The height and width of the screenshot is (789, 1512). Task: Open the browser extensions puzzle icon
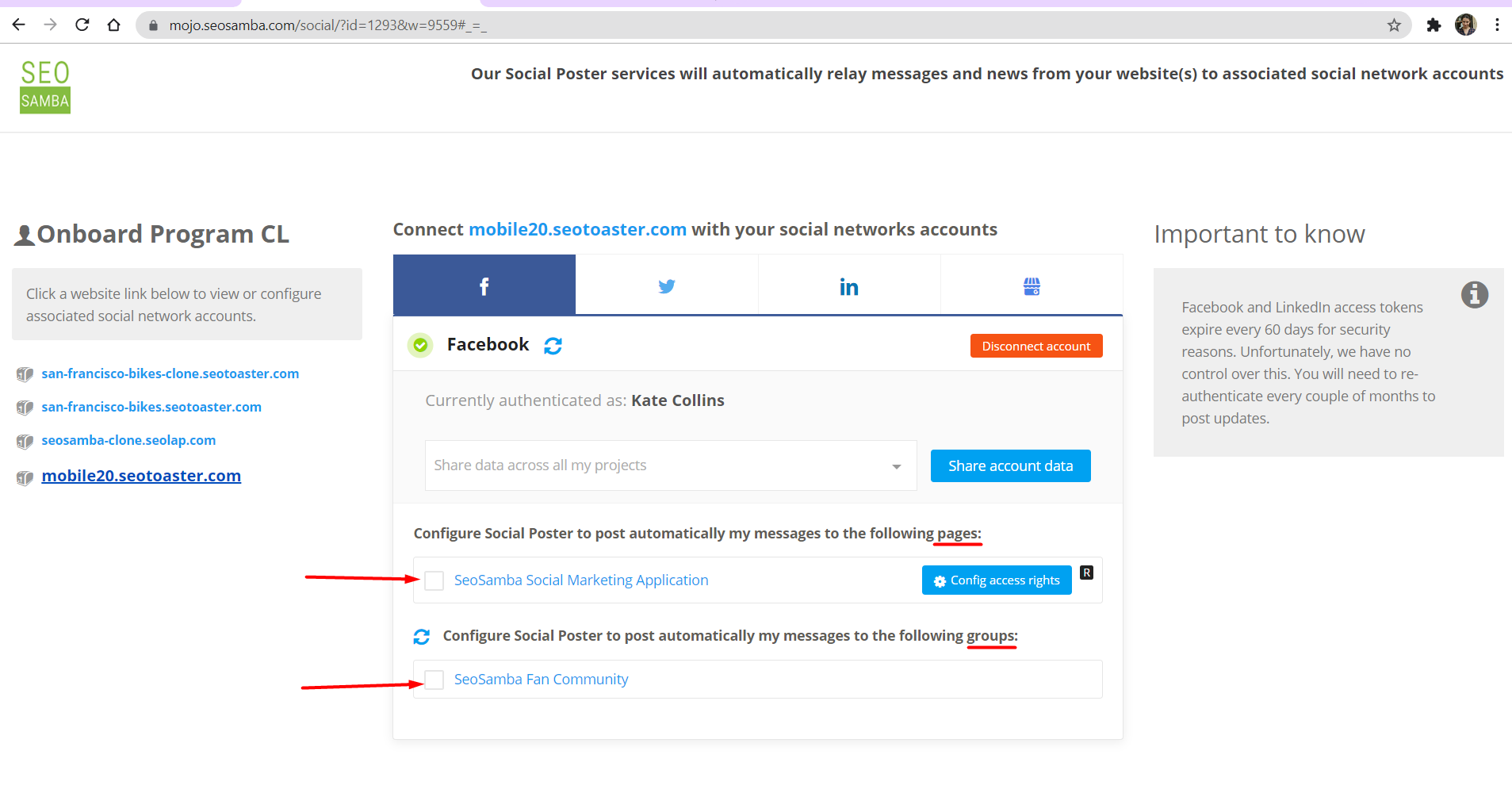pyautogui.click(x=1434, y=25)
